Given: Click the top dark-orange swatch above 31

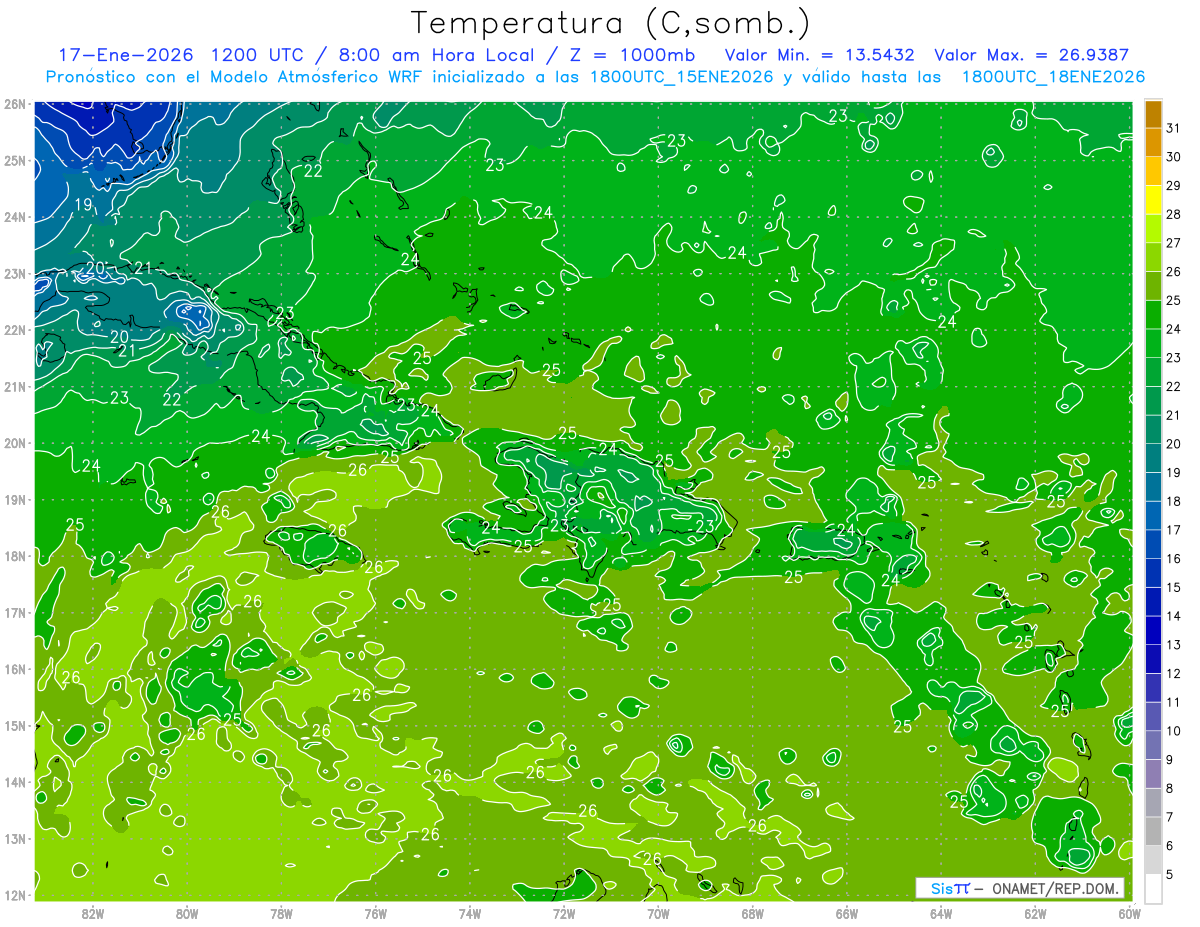Looking at the screenshot, I should click(1153, 113).
